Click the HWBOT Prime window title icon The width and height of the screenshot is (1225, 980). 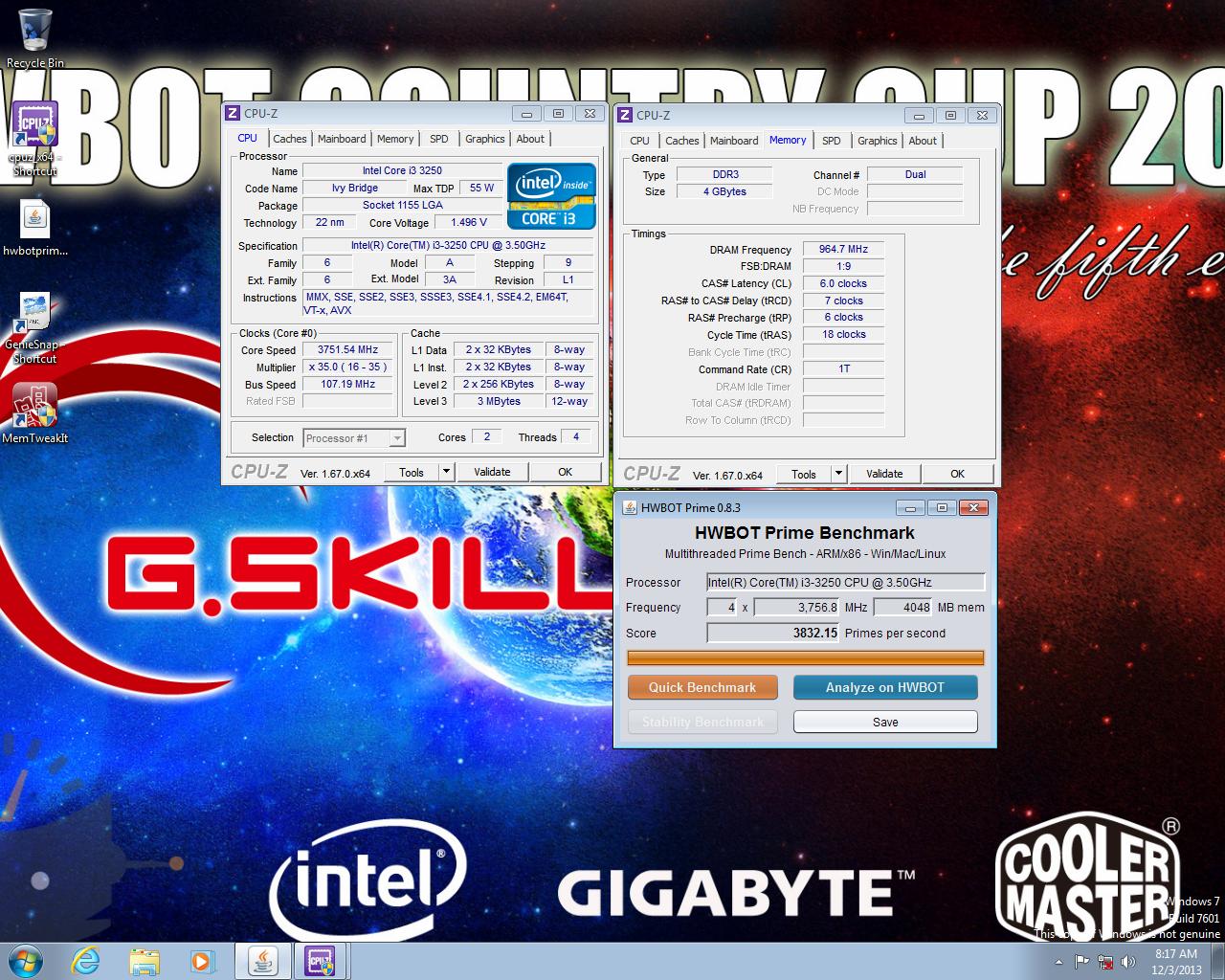630,507
